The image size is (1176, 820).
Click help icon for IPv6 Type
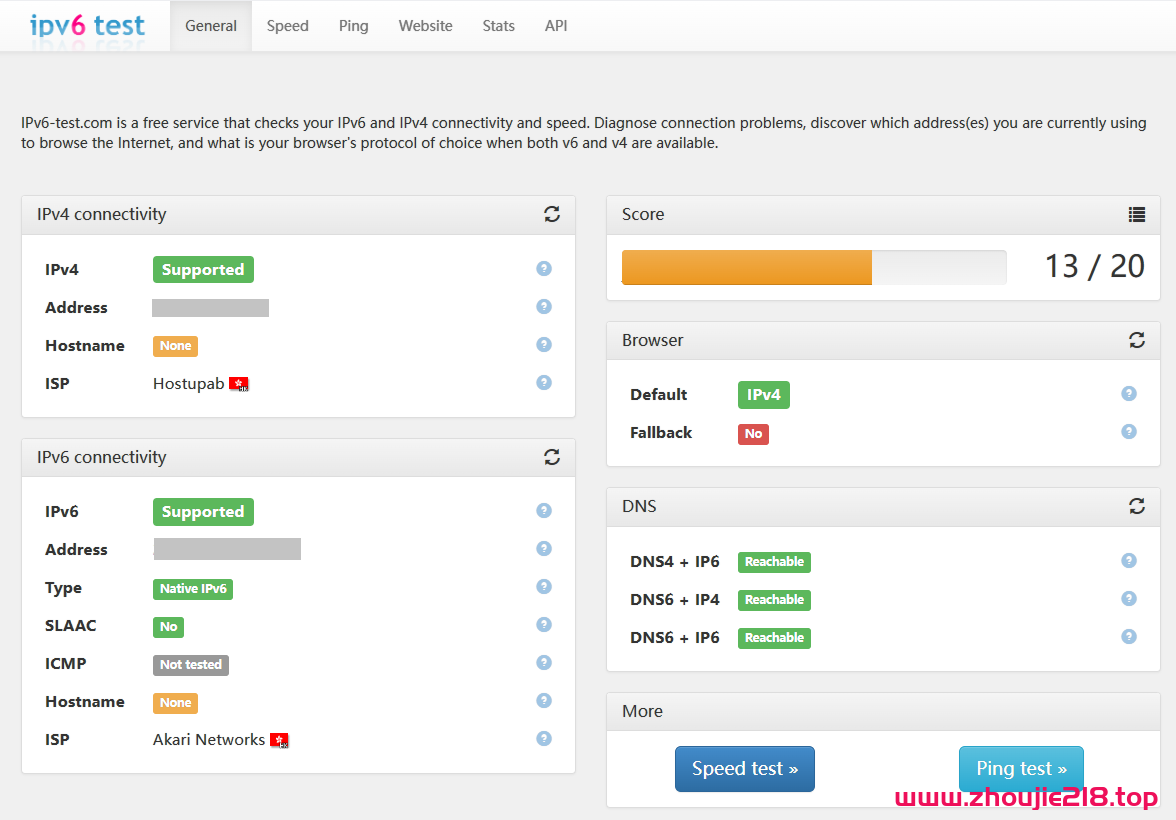[x=544, y=587]
